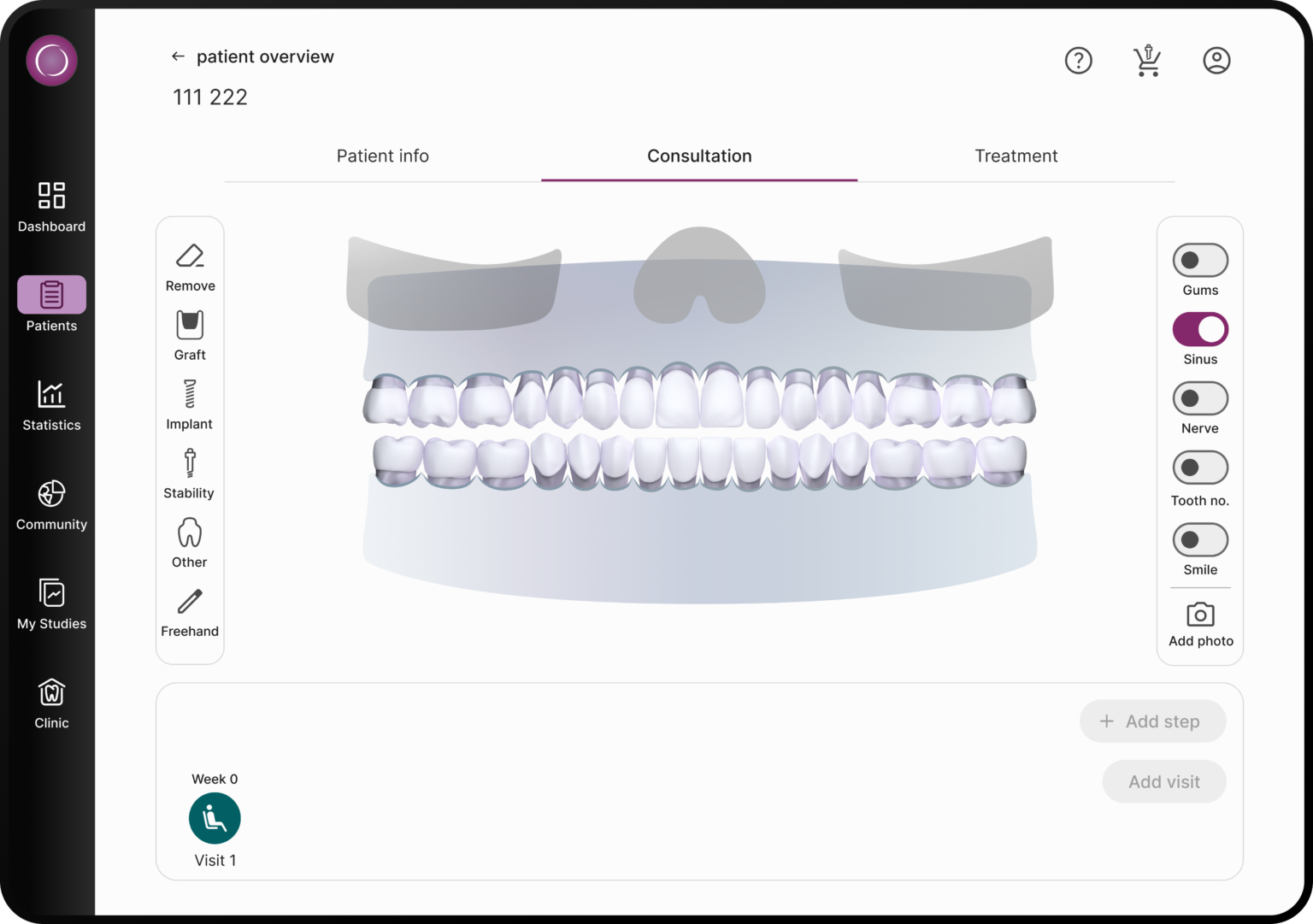Select the Implant tool
This screenshot has height=924, width=1313.
[x=189, y=402]
